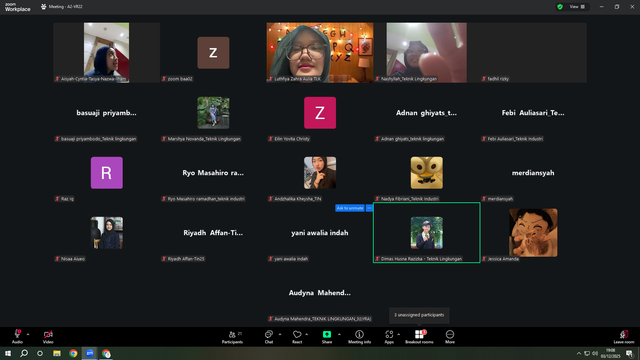This screenshot has height=360, width=640.
Task: Open the More options menu
Action: [450, 336]
